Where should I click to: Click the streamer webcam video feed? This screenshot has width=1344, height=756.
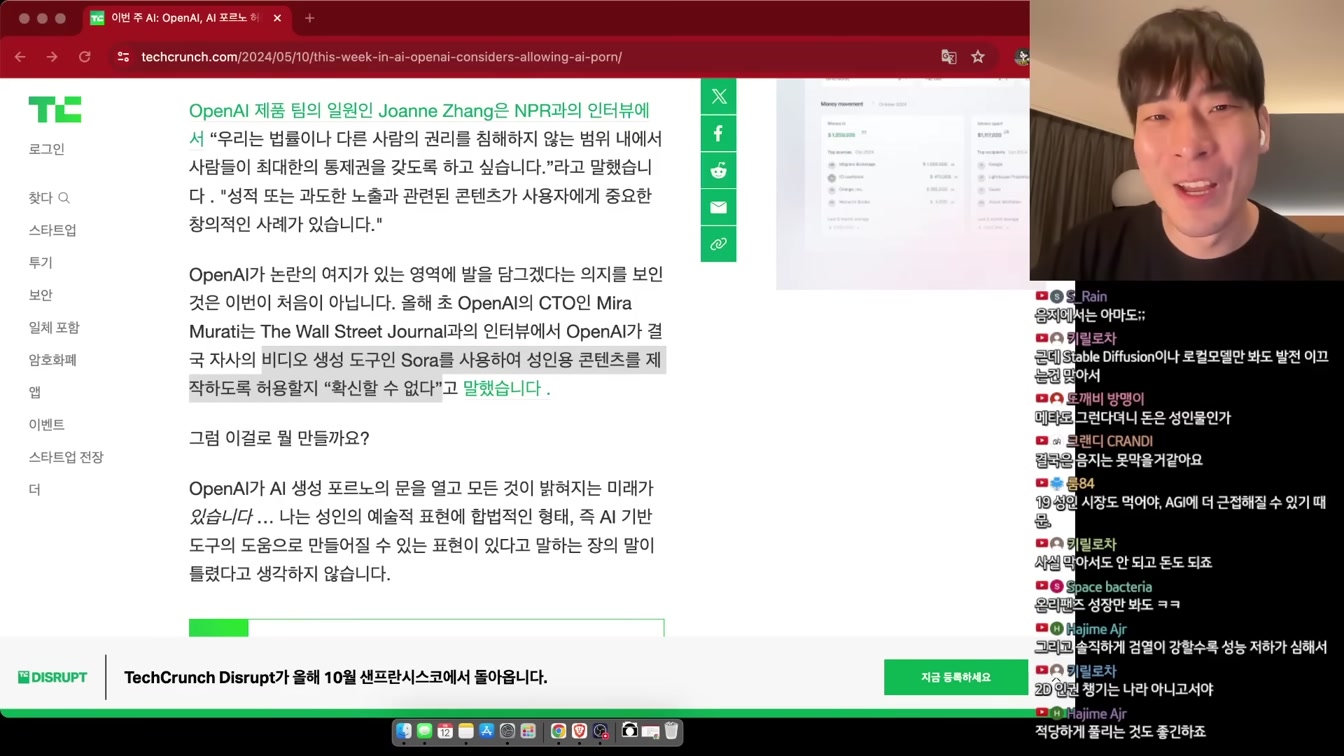(1187, 140)
